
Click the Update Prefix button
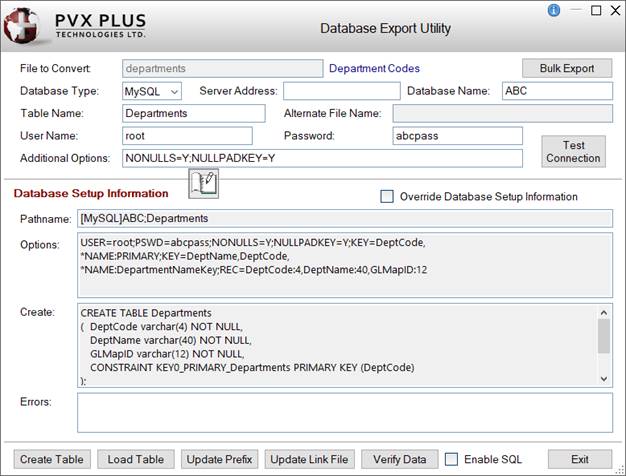220,459
